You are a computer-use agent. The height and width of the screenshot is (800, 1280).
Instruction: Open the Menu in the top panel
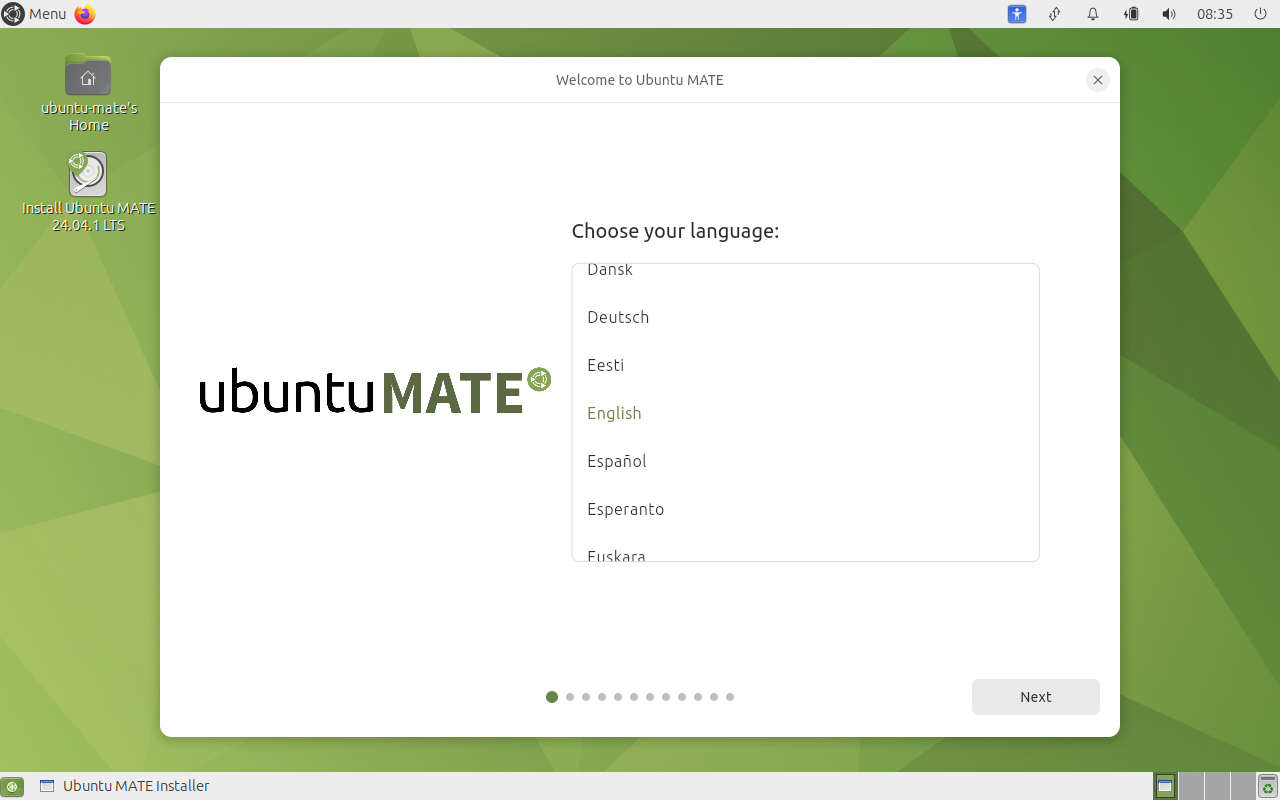(x=35, y=14)
